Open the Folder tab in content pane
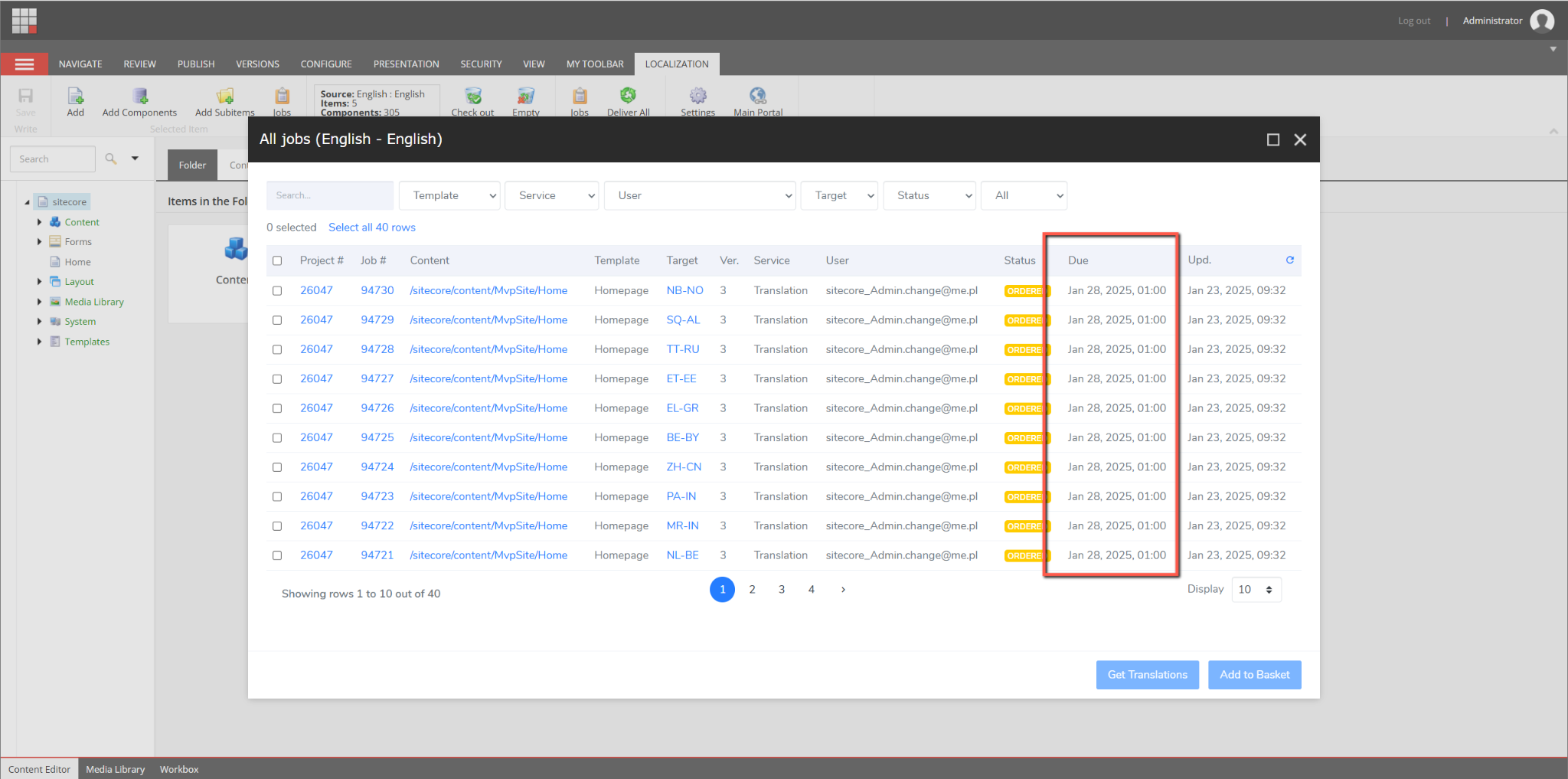1568x779 pixels. coord(192,165)
